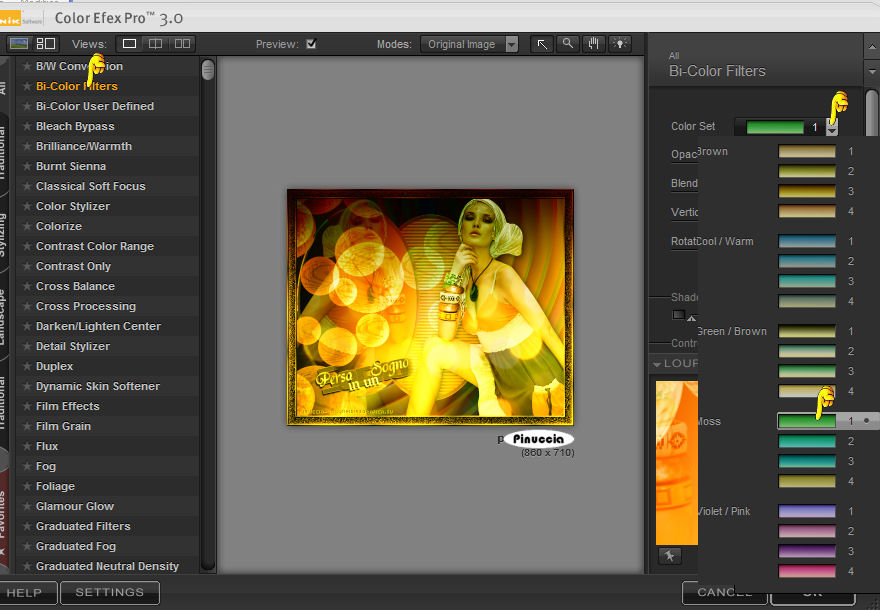Click the SETTINGS button
The height and width of the screenshot is (610, 880).
pos(109,592)
